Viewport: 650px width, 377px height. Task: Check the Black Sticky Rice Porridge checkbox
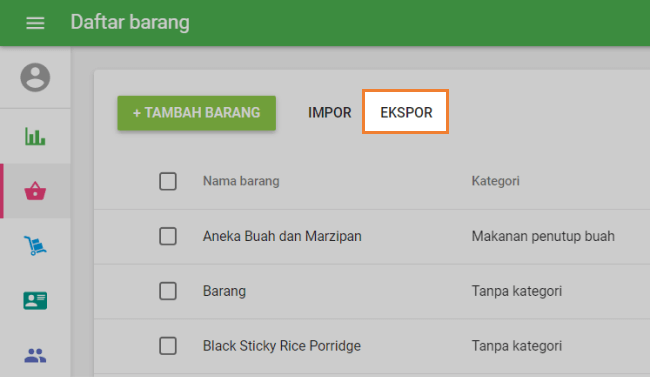tap(168, 345)
